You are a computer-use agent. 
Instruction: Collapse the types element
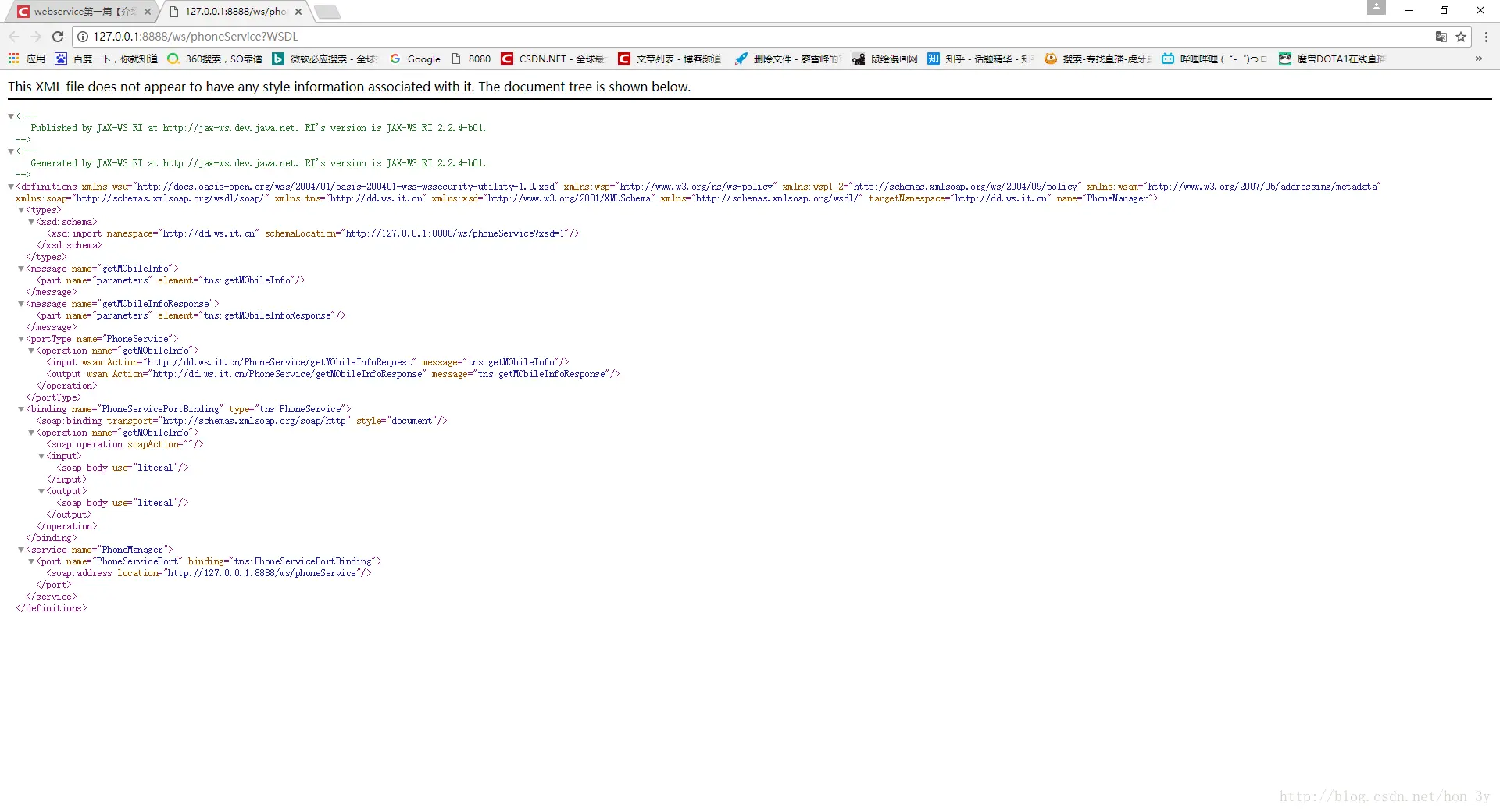coord(21,210)
